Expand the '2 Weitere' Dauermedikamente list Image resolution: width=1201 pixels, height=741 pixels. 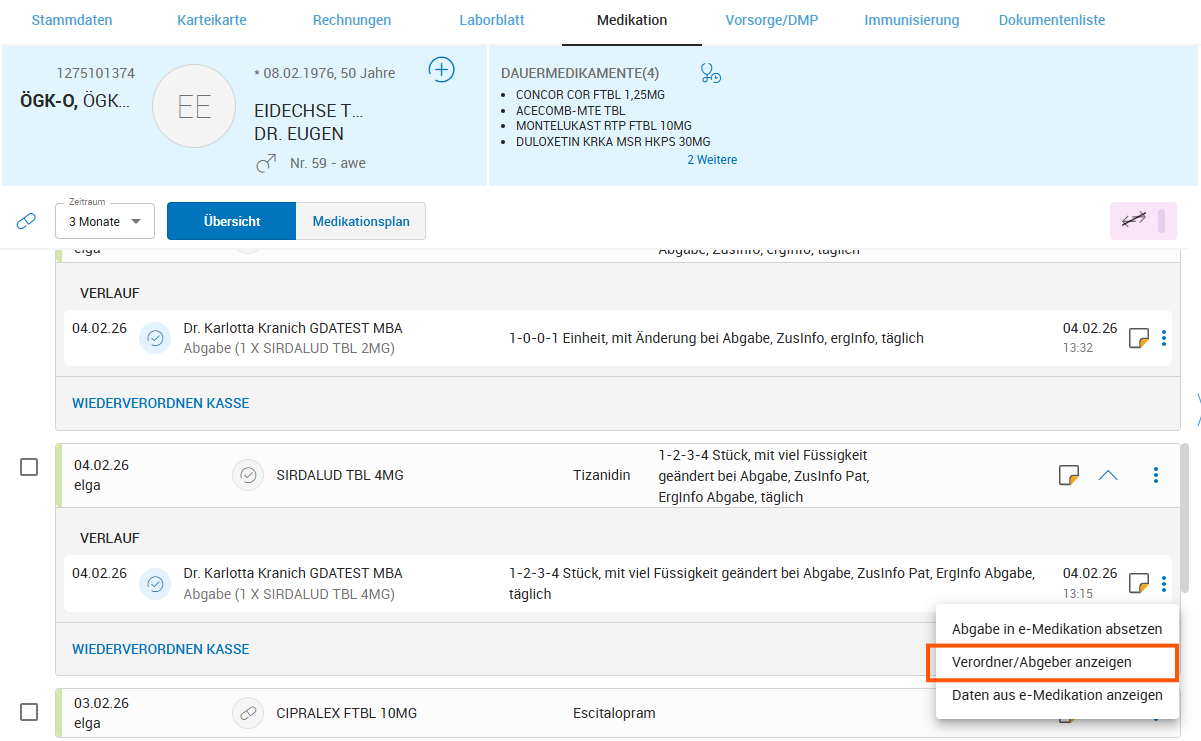pyautogui.click(x=711, y=160)
